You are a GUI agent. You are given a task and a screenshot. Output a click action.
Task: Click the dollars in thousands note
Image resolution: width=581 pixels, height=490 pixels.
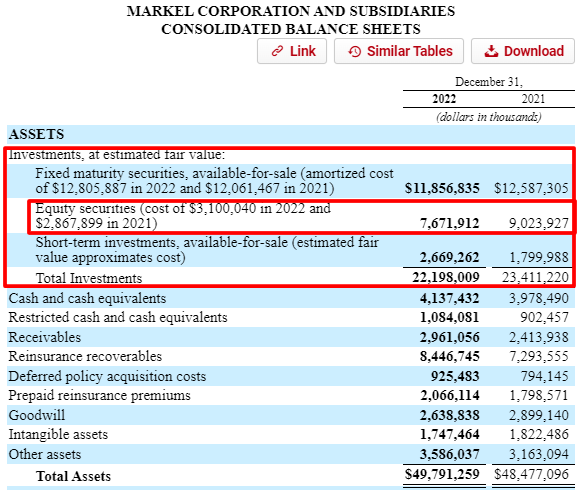489,117
